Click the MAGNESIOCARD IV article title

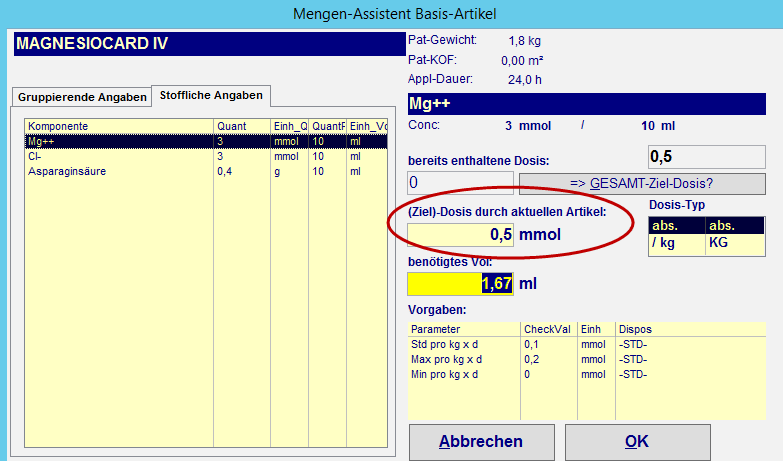pos(210,43)
